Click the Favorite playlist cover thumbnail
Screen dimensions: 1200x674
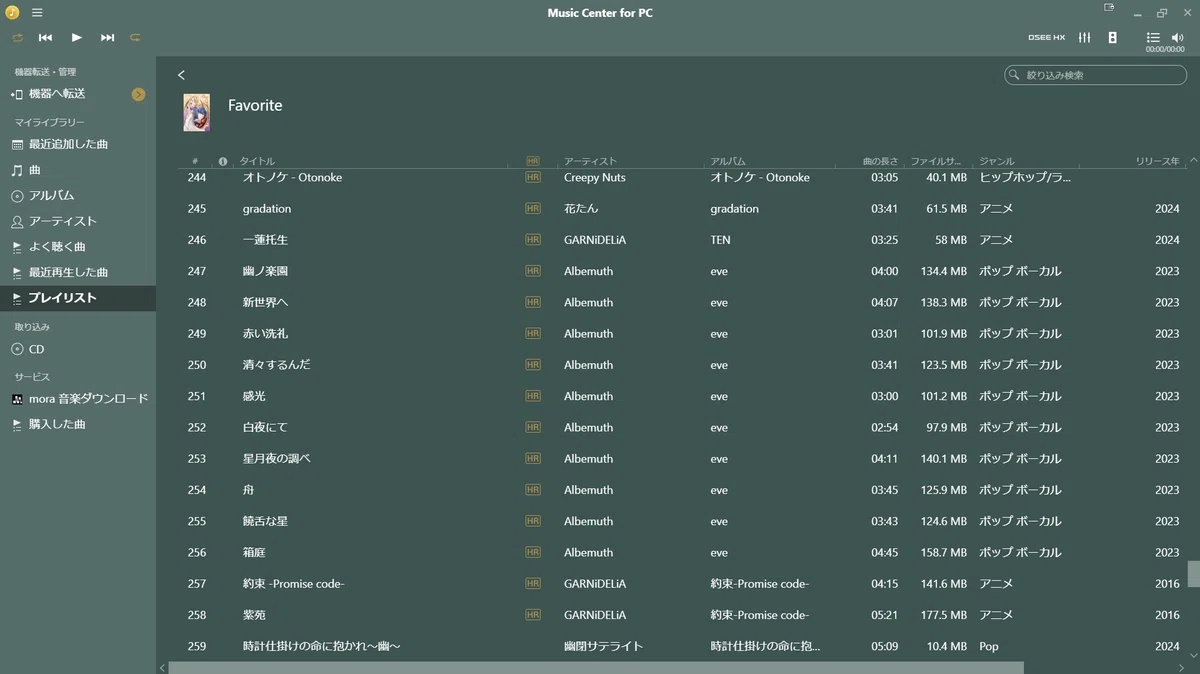196,112
